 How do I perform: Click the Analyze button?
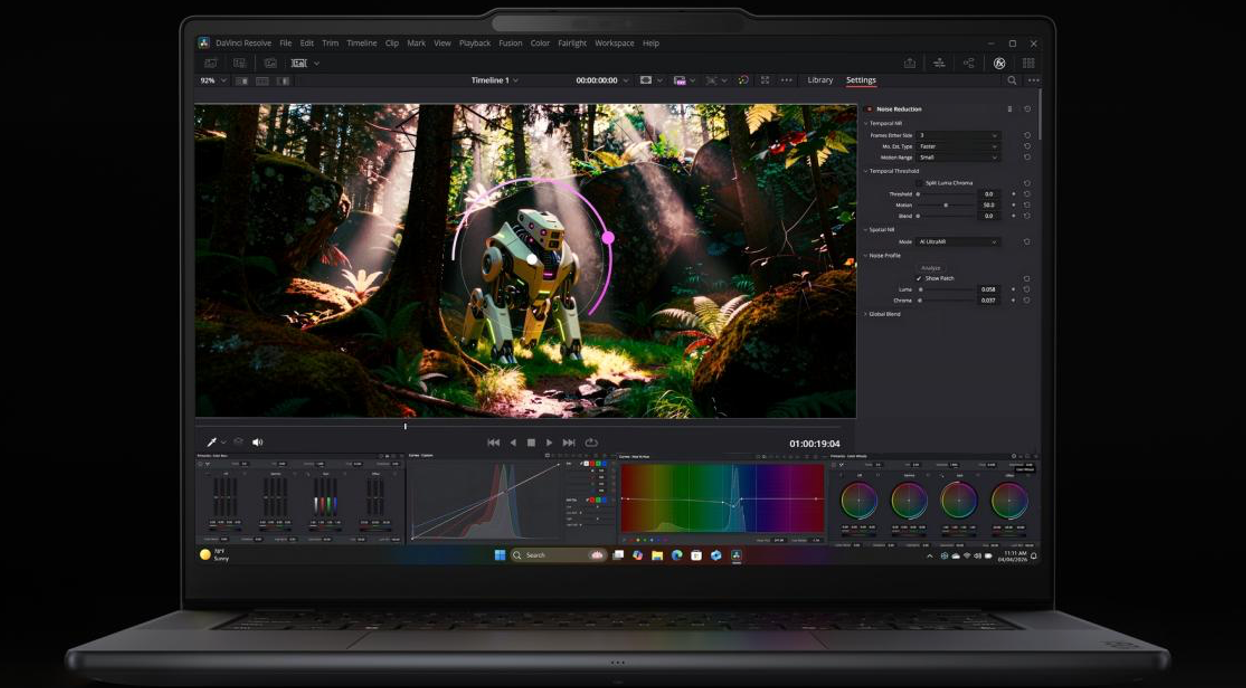930,268
